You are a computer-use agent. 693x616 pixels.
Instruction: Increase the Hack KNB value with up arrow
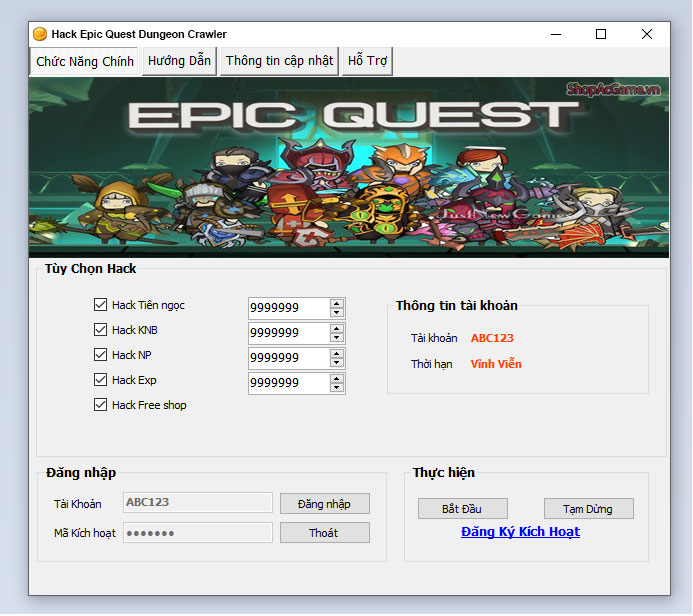(337, 329)
